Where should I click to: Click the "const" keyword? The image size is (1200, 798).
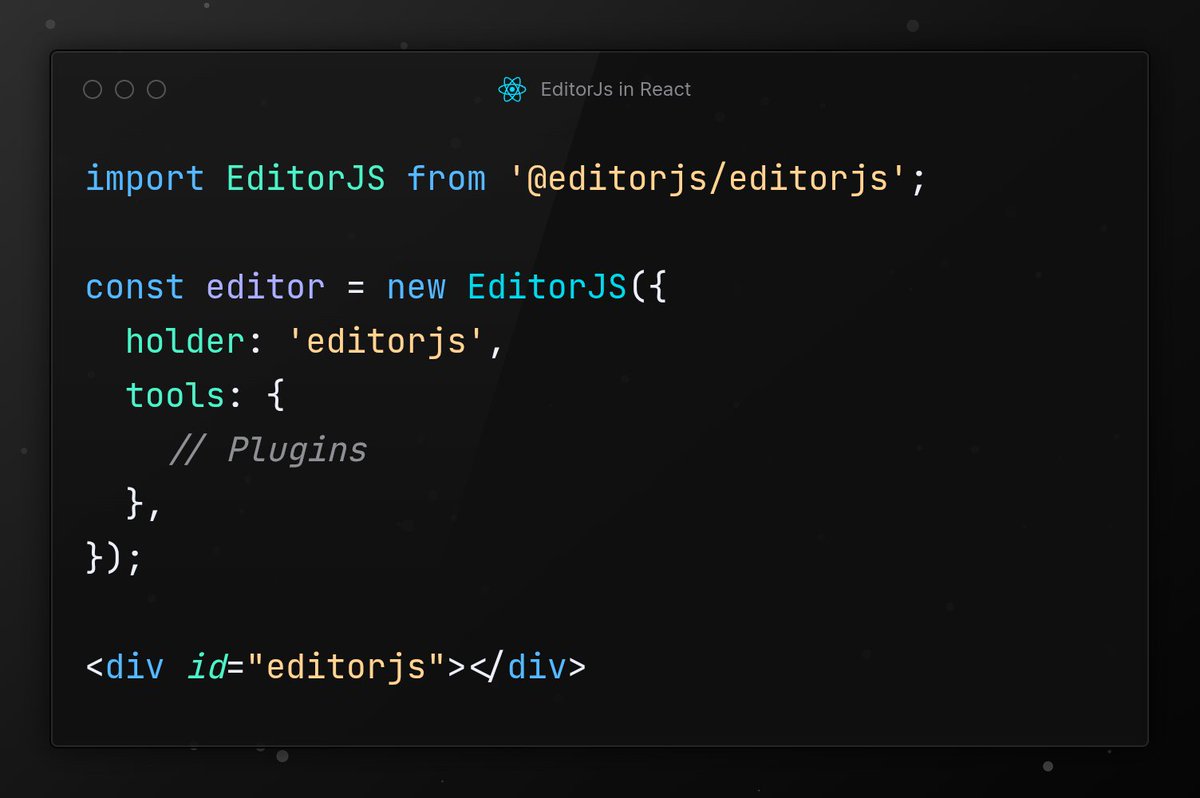[135, 288]
